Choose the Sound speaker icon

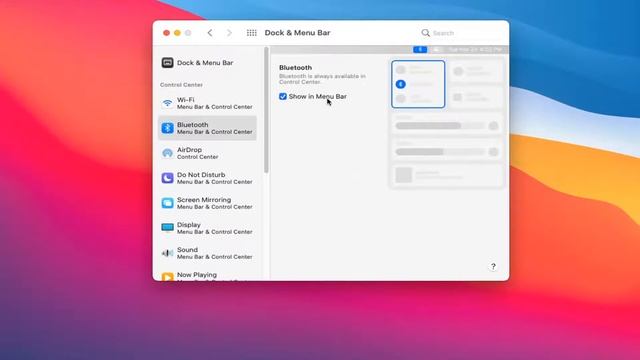click(167, 253)
